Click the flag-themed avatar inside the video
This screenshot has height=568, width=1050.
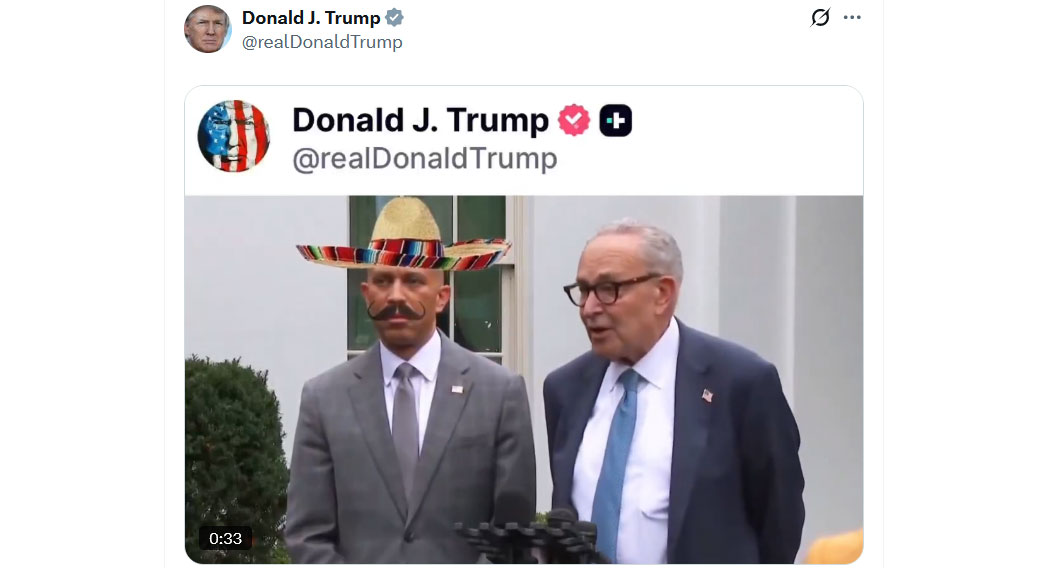coord(234,136)
